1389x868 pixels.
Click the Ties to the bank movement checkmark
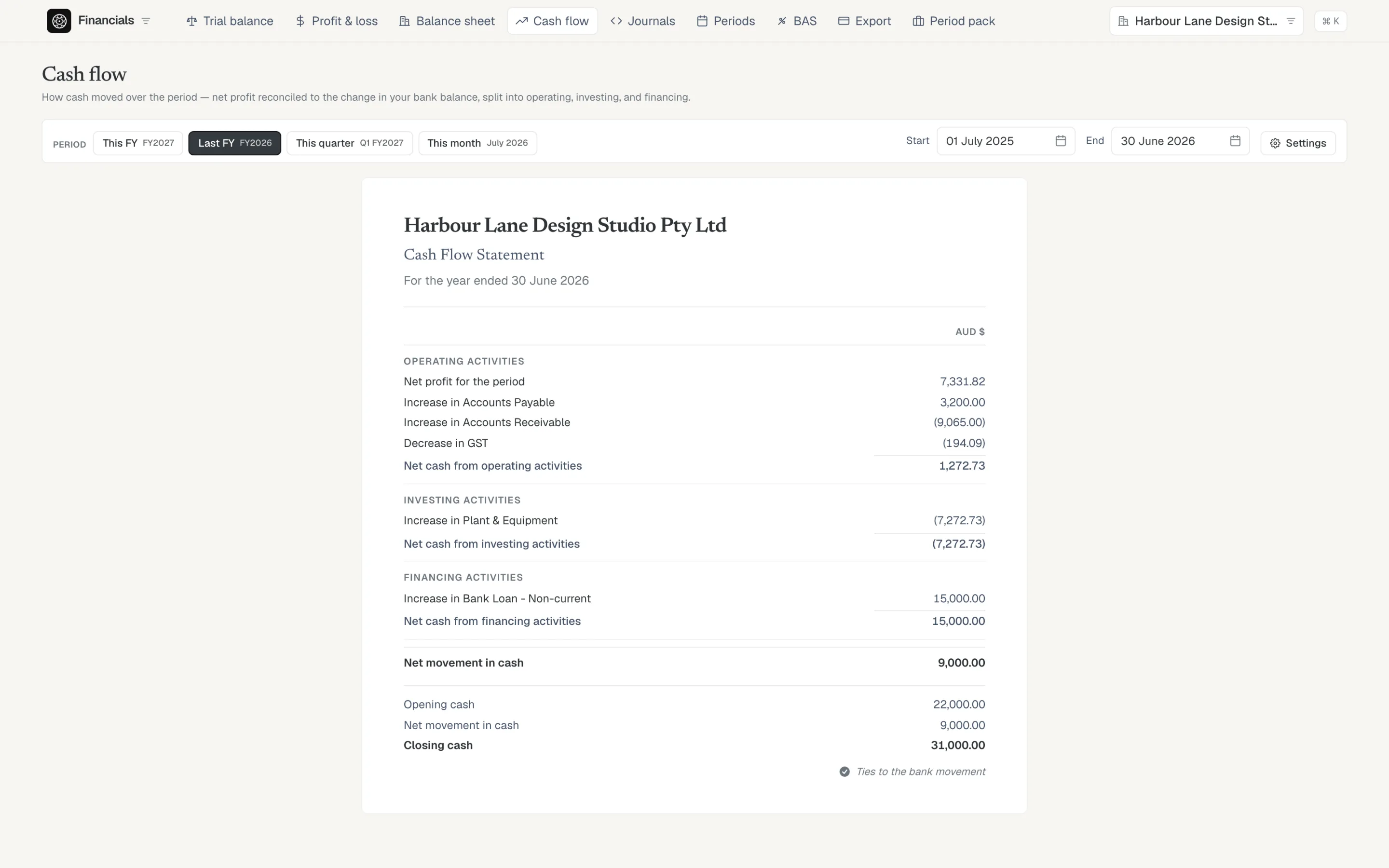click(x=844, y=772)
